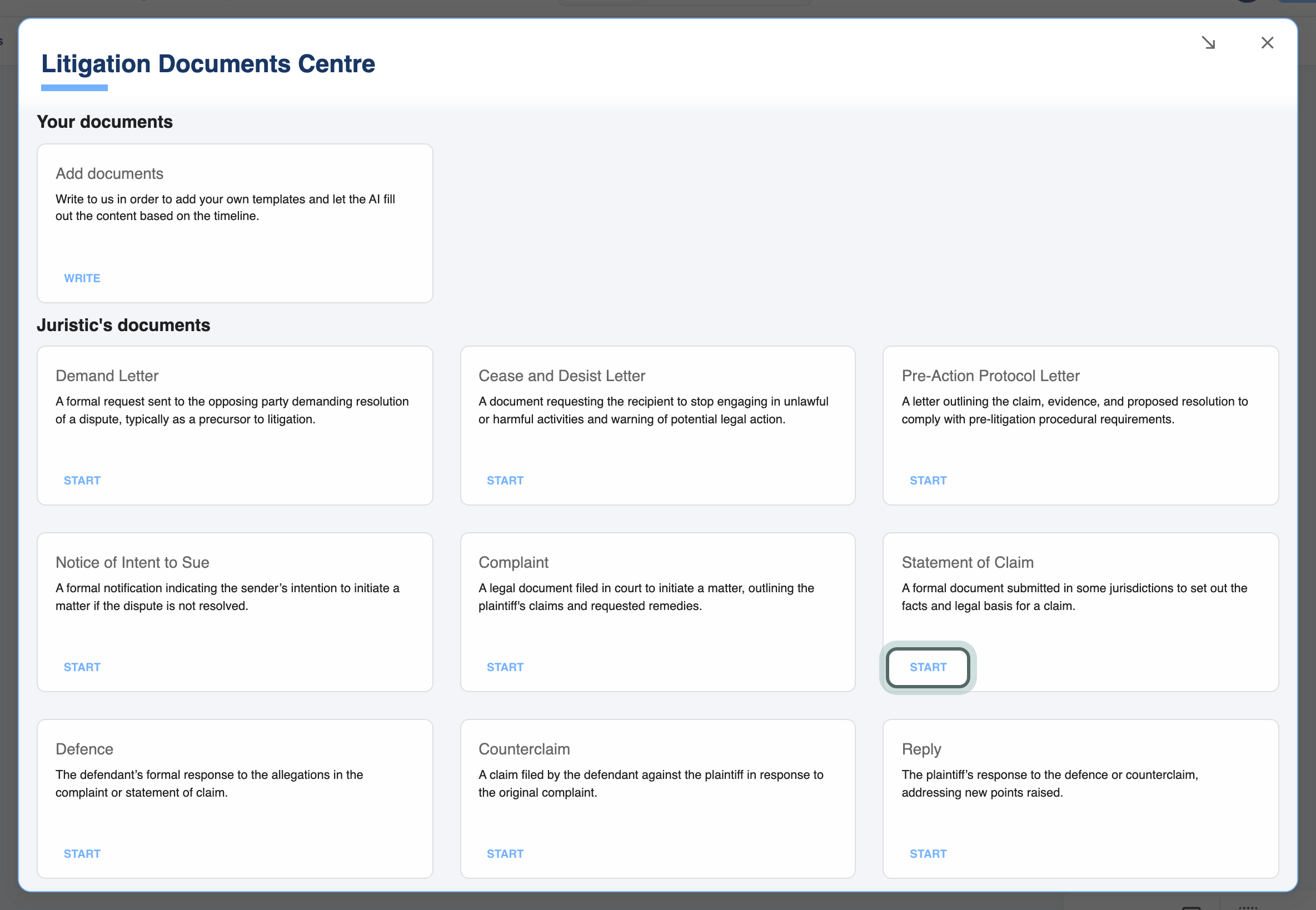This screenshot has height=910, width=1316.
Task: Start the Counterclaim document
Action: click(x=505, y=853)
